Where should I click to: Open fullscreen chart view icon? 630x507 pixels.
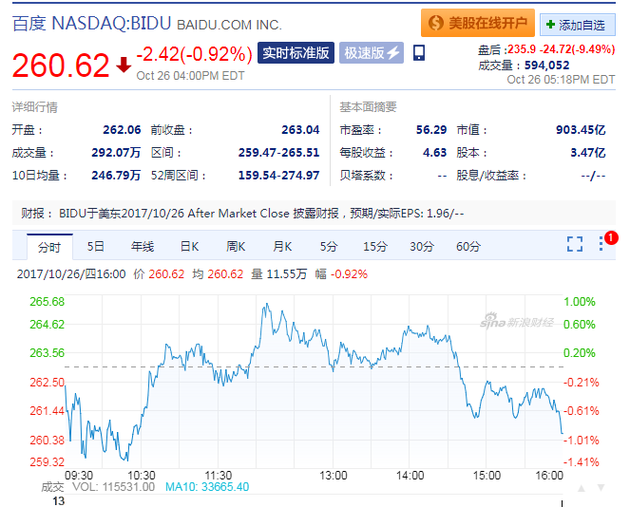(x=575, y=244)
